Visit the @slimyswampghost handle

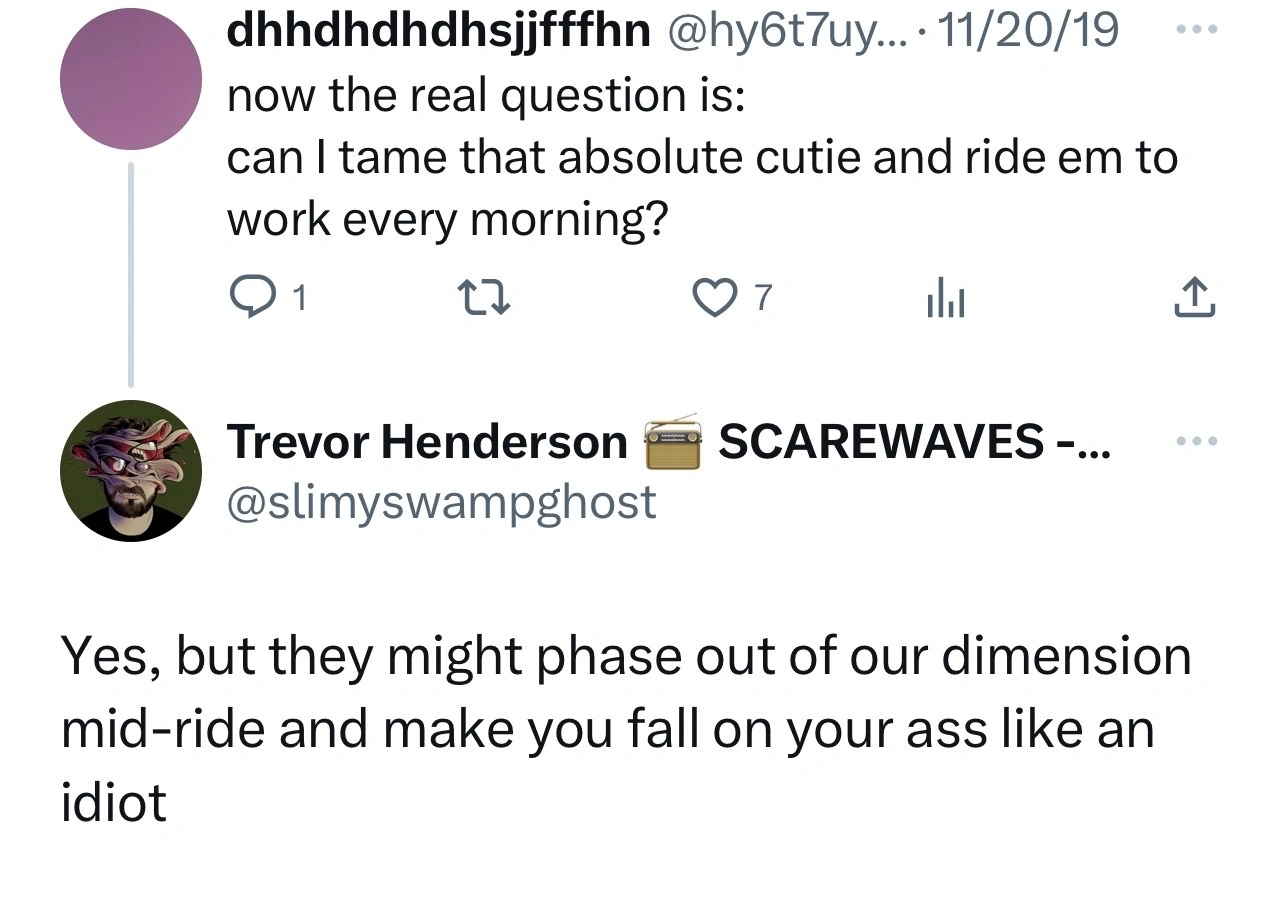pos(442,500)
